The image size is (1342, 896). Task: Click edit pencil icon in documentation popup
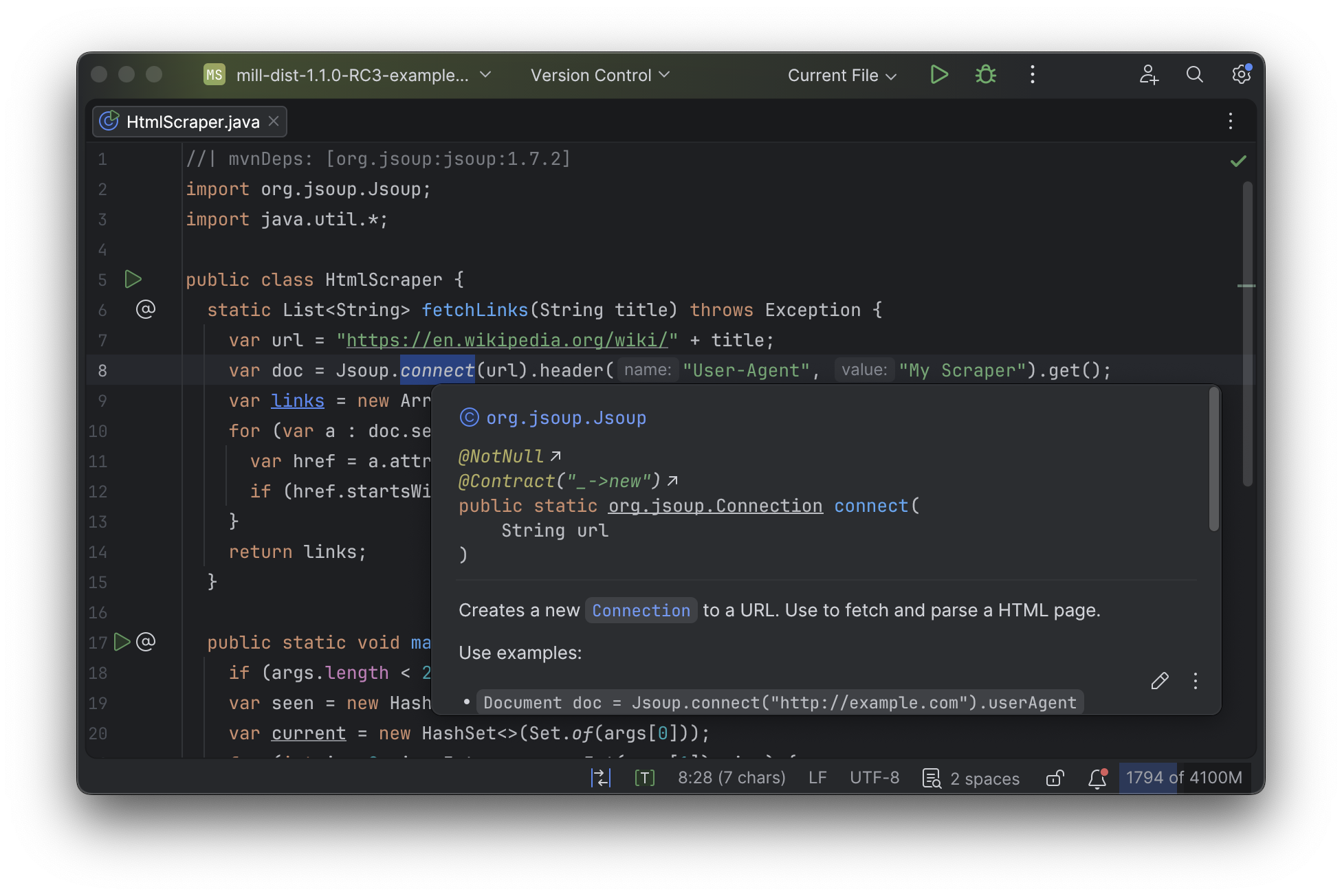click(1160, 680)
